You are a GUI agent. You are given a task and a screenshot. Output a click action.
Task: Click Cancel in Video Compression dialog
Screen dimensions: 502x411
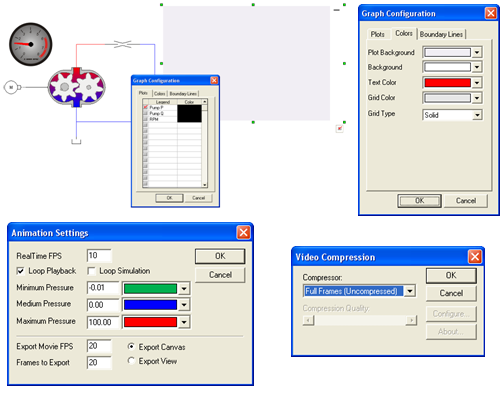(x=451, y=293)
